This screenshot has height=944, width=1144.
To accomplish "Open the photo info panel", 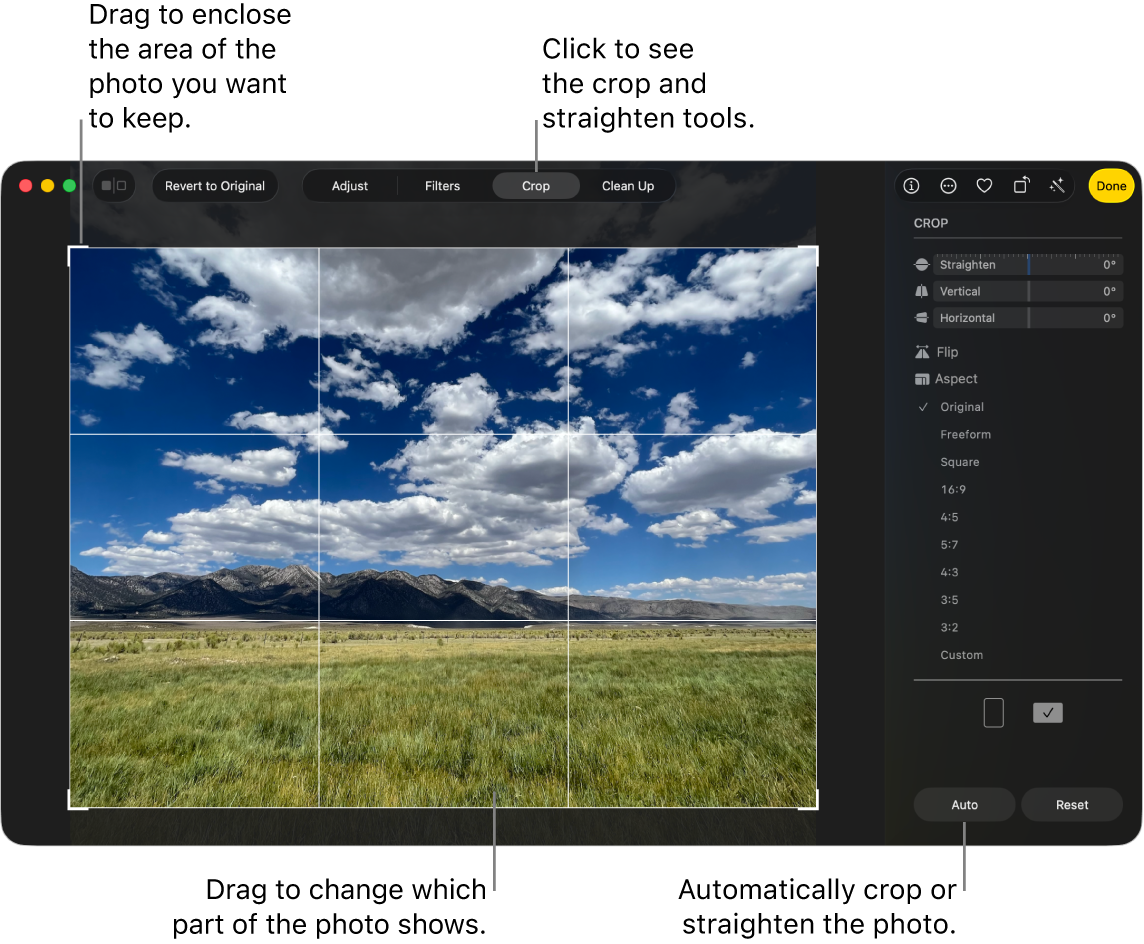I will pos(911,185).
